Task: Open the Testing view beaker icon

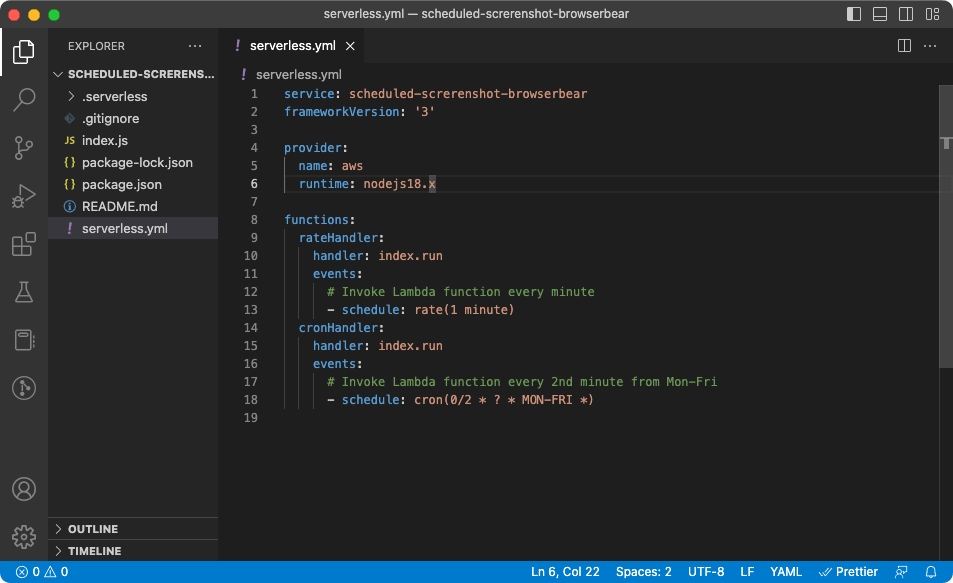Action: point(23,292)
